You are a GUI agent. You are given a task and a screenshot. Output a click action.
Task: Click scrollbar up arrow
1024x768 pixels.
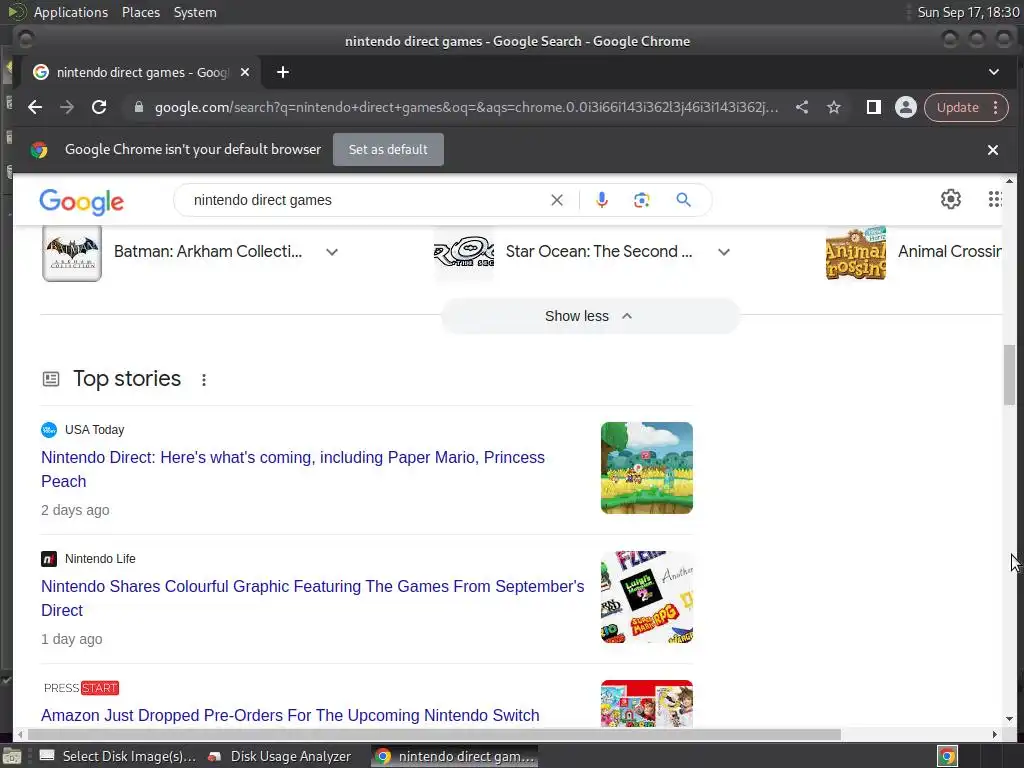pyautogui.click(x=1010, y=181)
